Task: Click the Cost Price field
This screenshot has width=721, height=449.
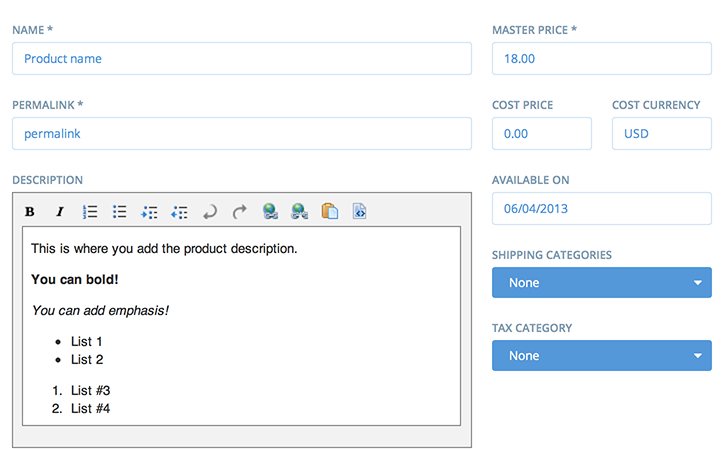Action: pos(542,133)
